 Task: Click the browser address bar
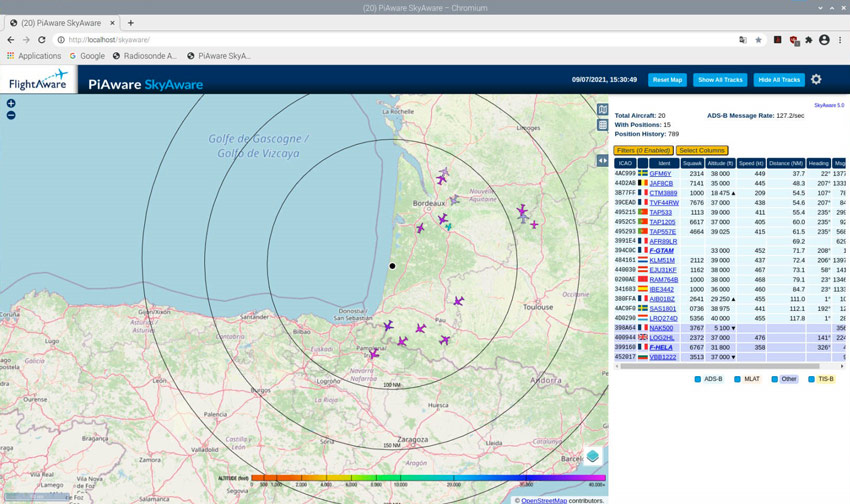tap(396, 40)
